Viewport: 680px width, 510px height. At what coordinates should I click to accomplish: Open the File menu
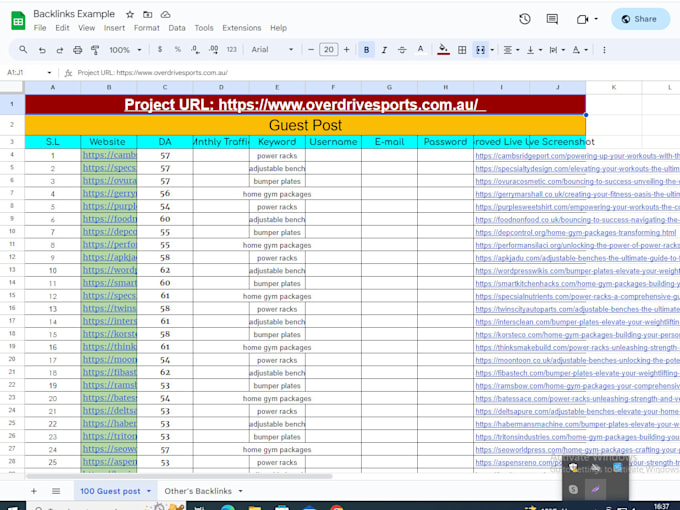(x=40, y=28)
